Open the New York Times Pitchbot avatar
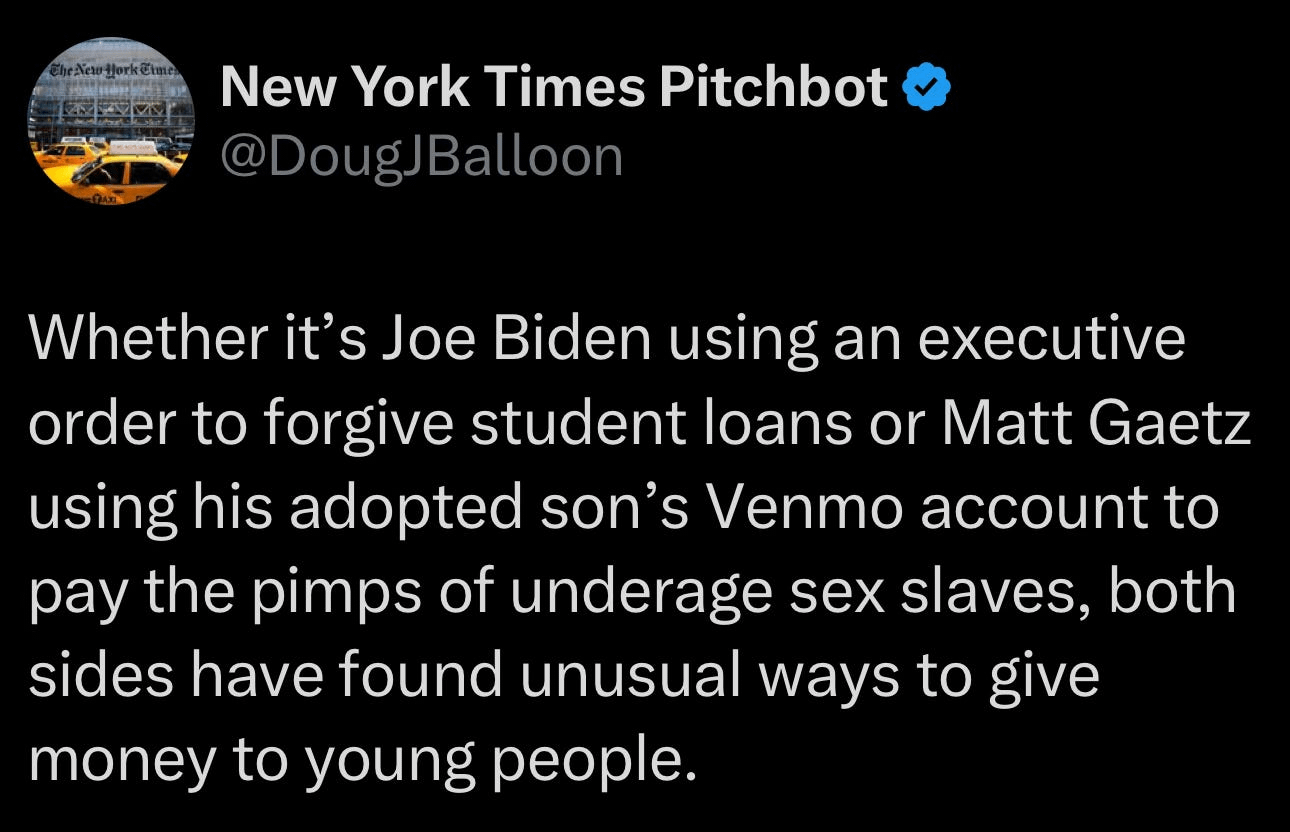 (x=110, y=122)
